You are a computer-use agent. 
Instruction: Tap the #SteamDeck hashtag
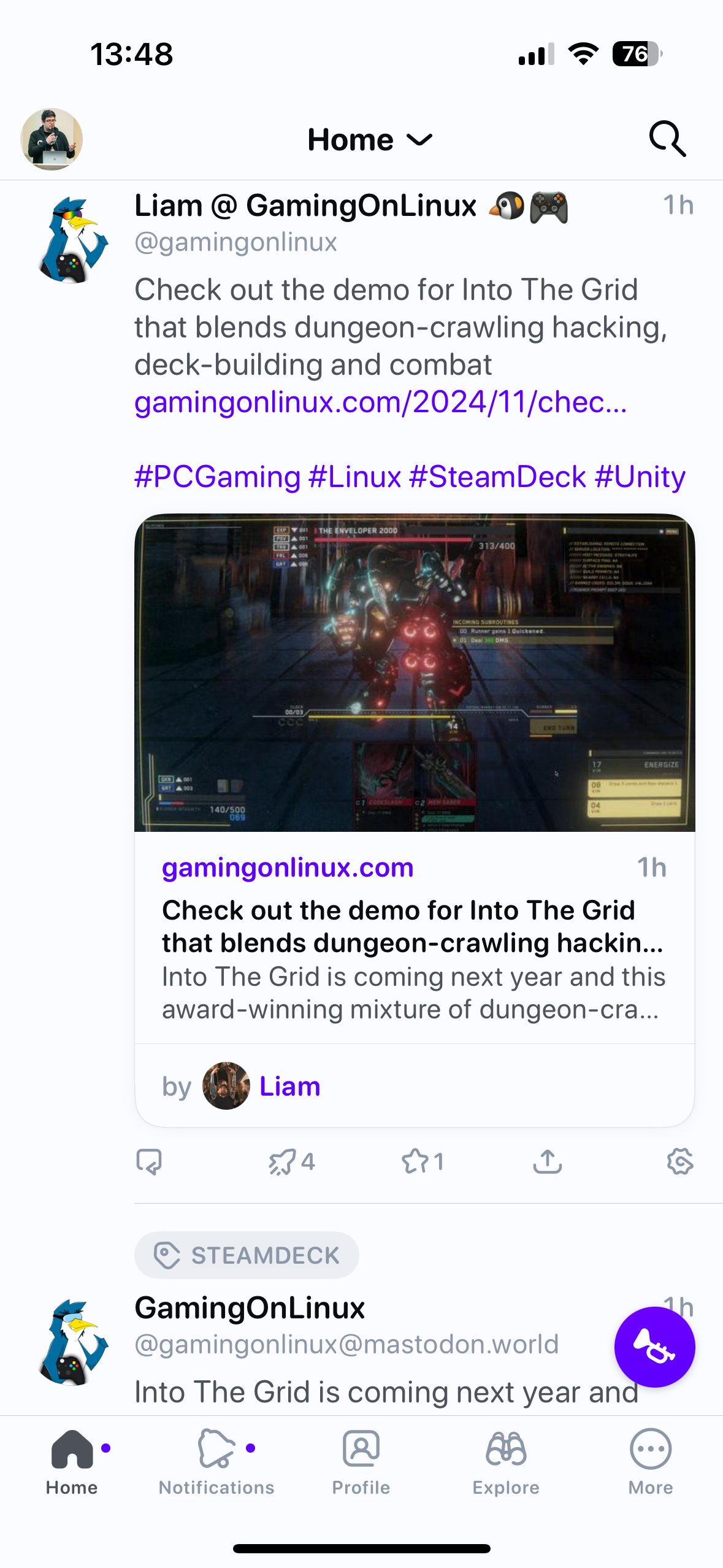[x=497, y=477]
